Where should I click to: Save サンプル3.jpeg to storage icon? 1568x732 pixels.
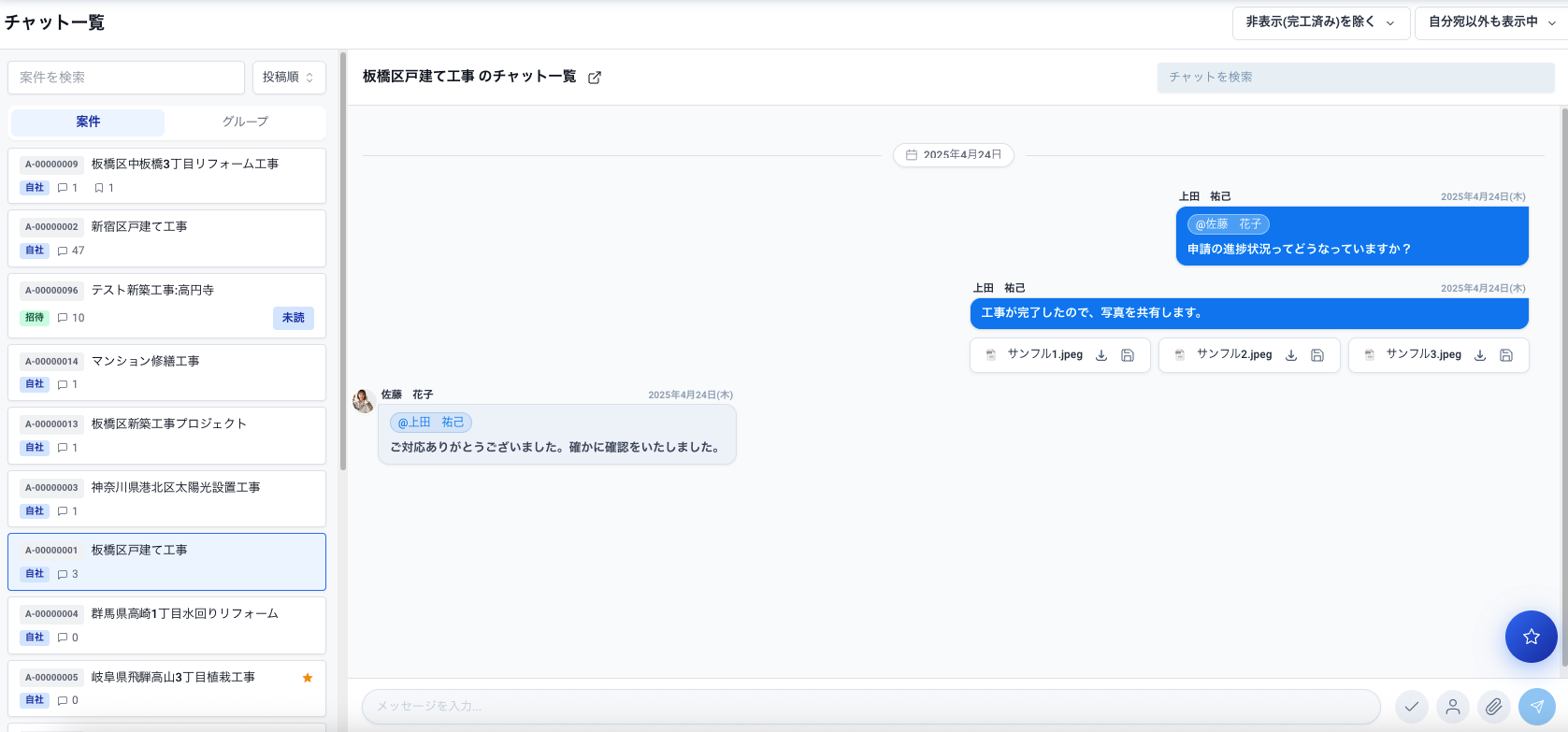coord(1506,355)
